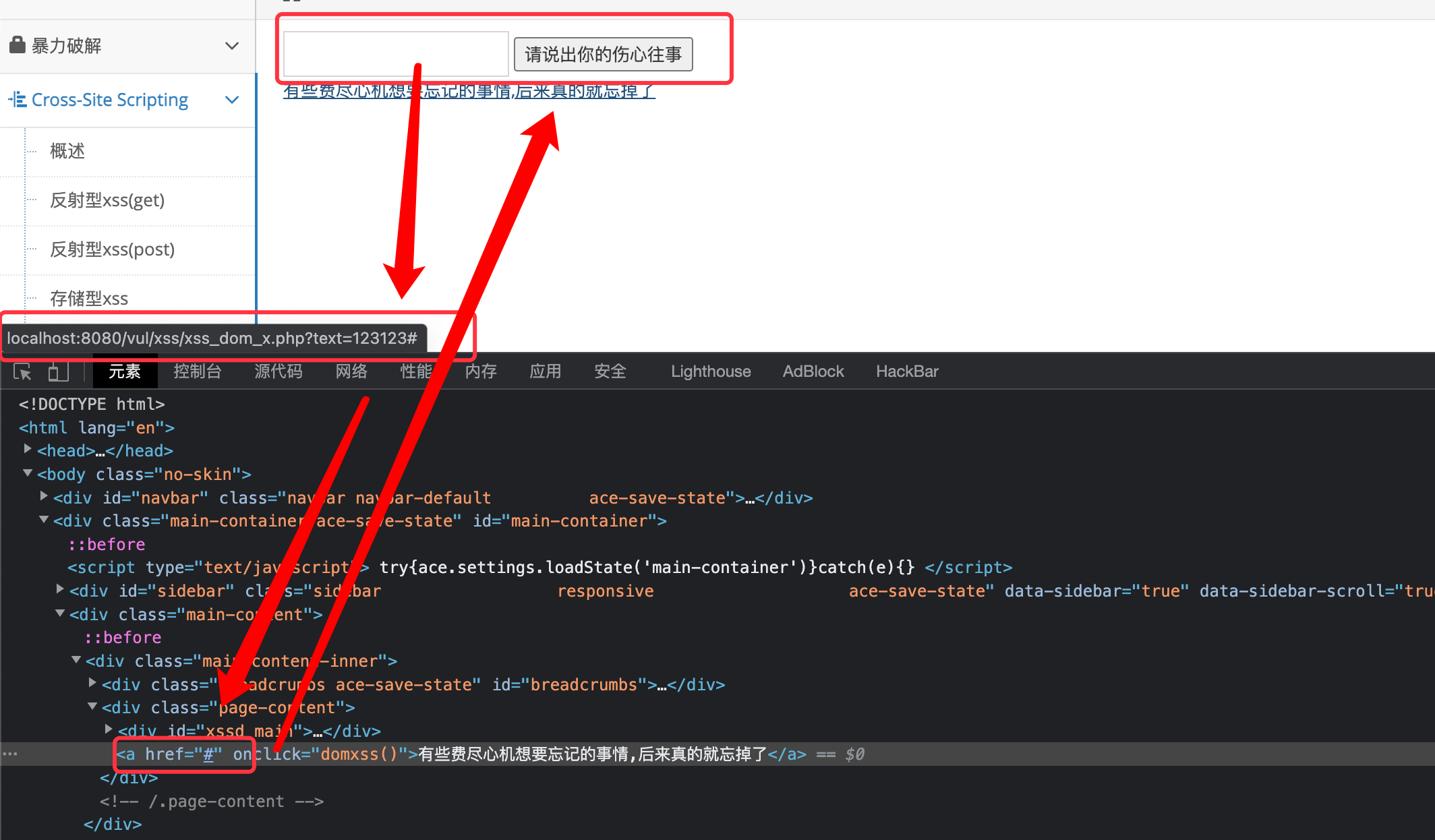This screenshot has width=1435, height=840.
Task: Open 反射型xss(get) in the sidebar
Action: tap(107, 200)
